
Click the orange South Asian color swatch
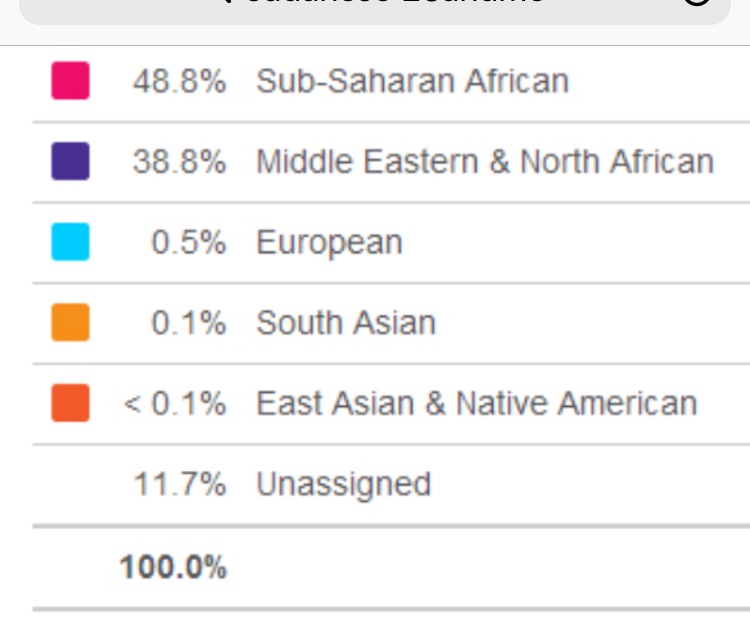(70, 323)
